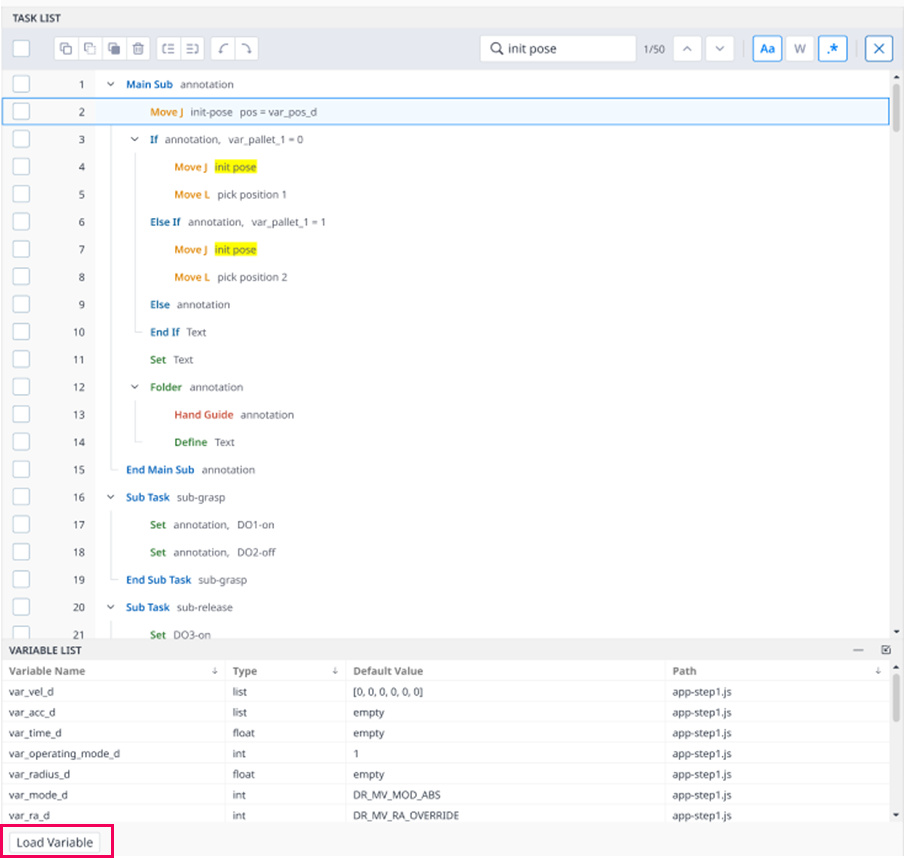Click the Cut icon with dashed square

90,48
